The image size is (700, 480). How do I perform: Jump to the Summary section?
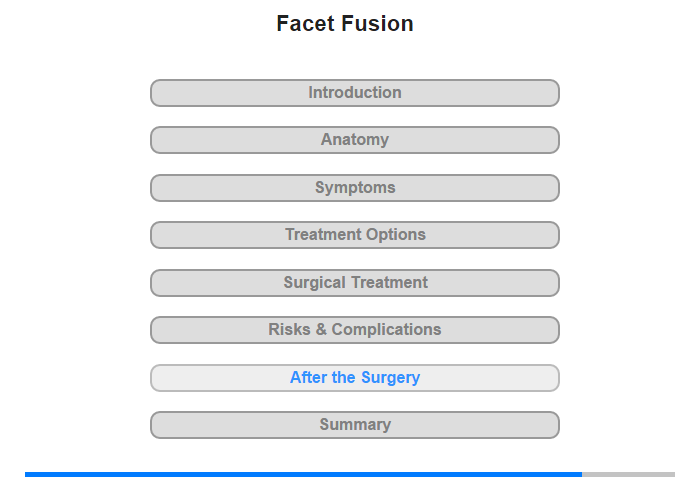pos(355,425)
